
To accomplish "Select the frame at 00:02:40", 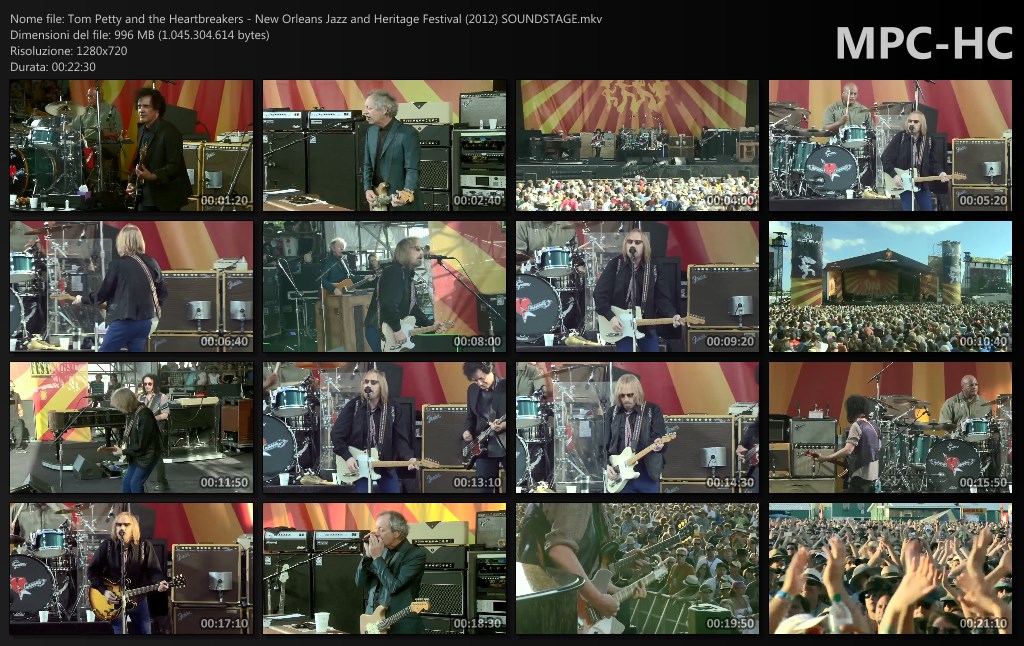I will pos(384,146).
